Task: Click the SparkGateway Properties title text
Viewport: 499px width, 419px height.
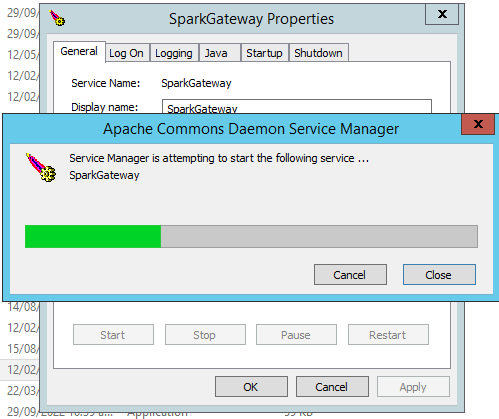Action: (x=251, y=19)
